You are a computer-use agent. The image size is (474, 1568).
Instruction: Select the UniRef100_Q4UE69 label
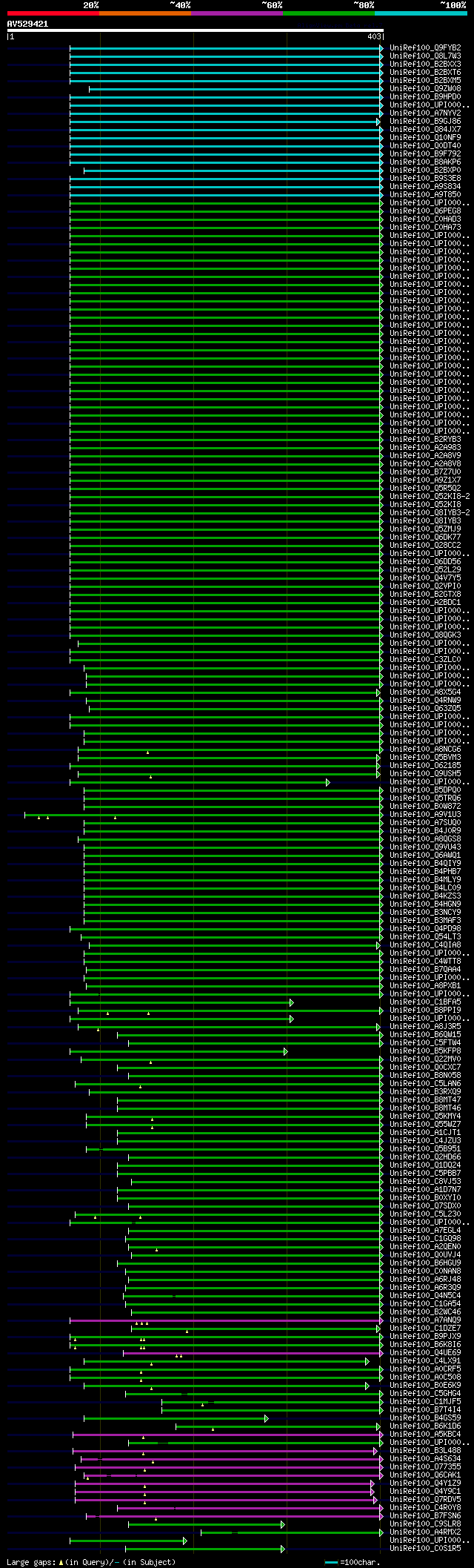pos(425,1352)
